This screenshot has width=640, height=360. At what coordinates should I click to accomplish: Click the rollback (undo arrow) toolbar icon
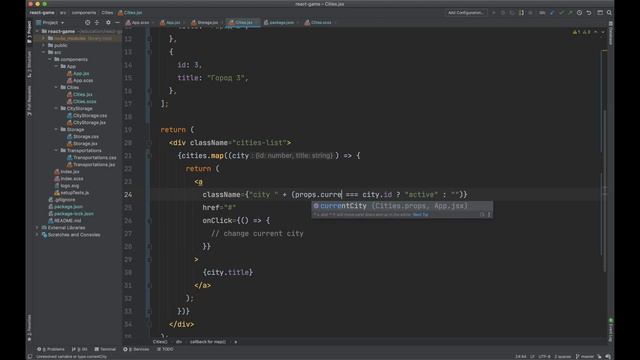tap(589, 13)
